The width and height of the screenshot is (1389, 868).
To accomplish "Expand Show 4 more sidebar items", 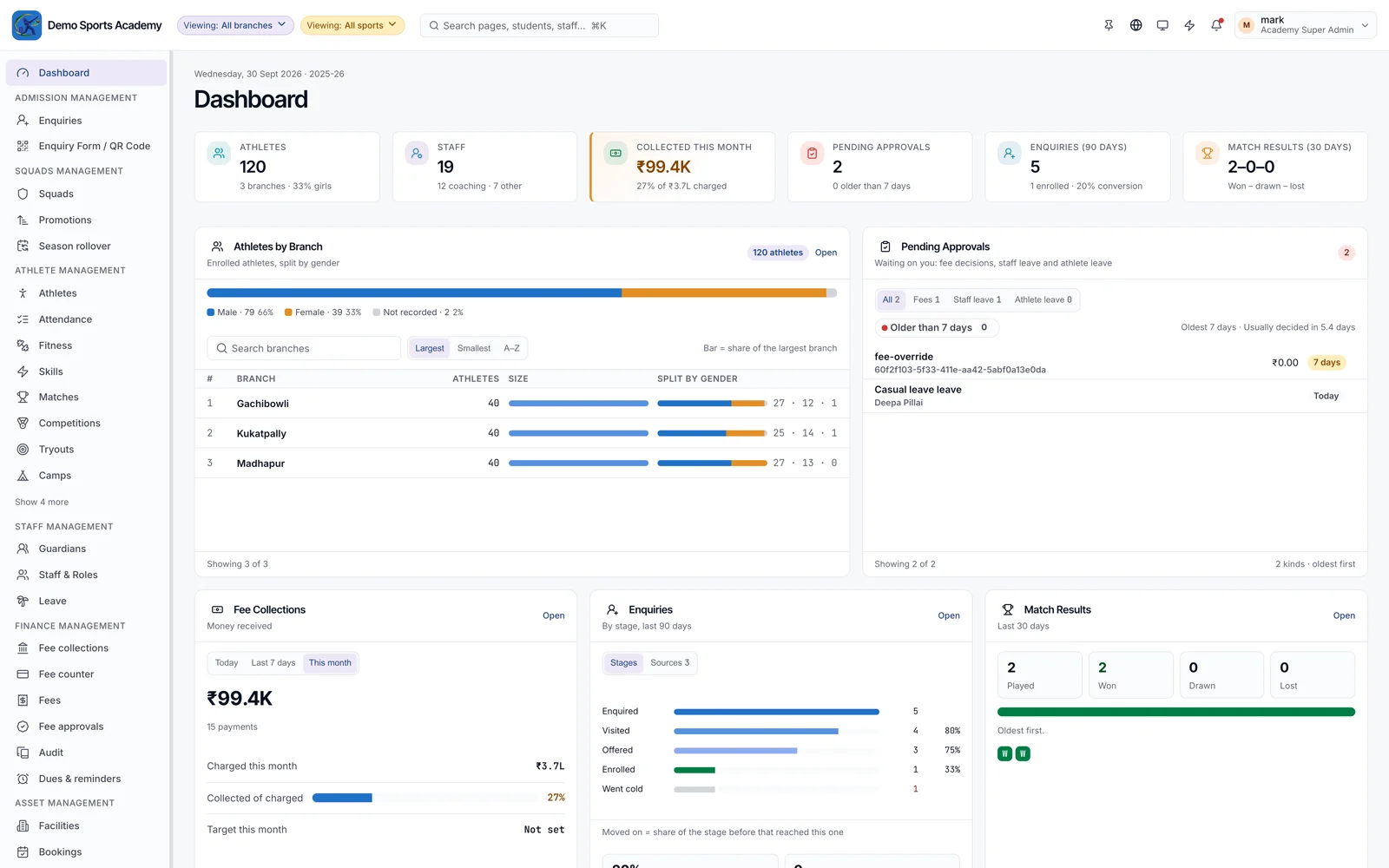I will tap(42, 502).
